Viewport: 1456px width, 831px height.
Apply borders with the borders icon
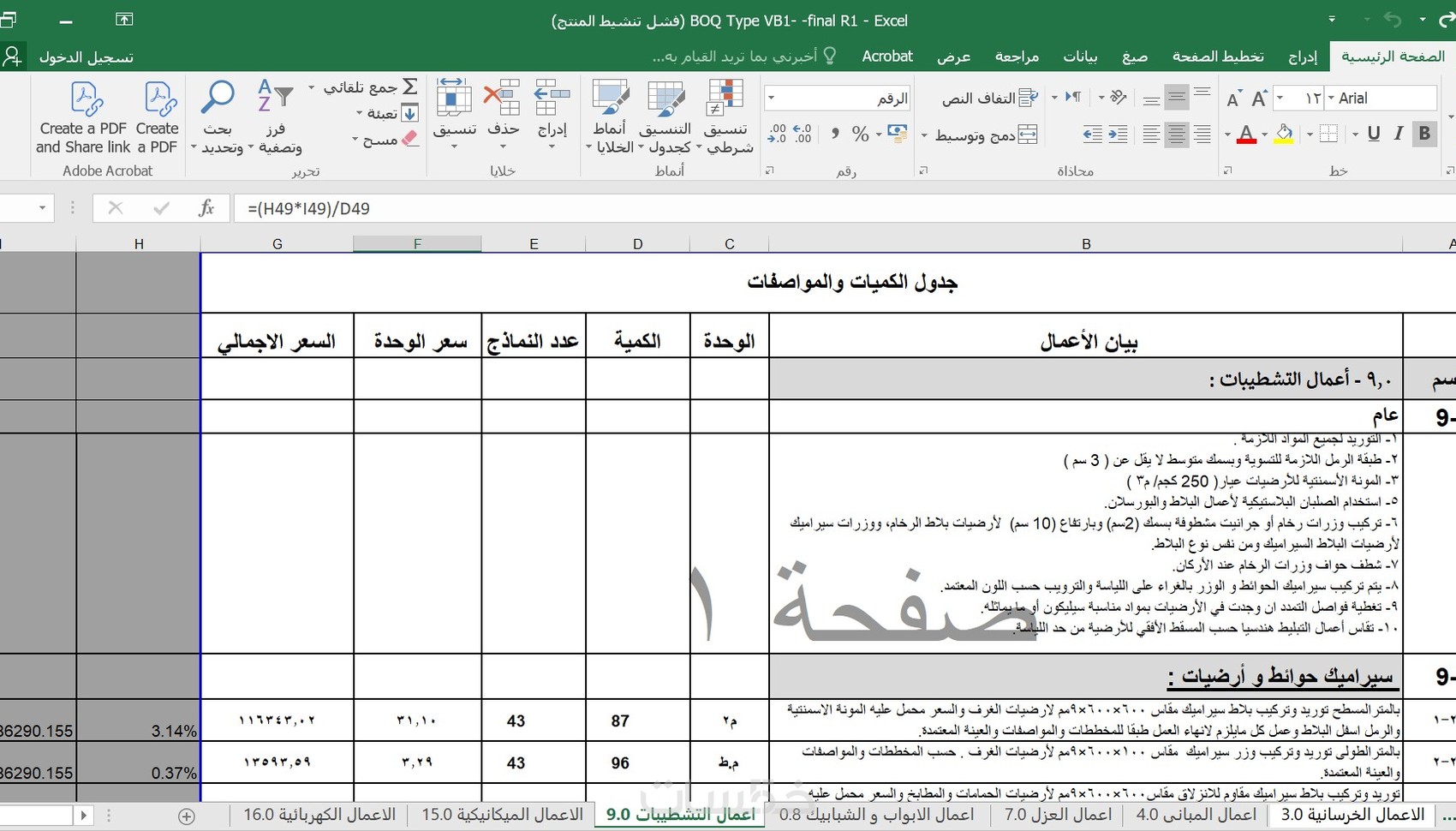click(x=1328, y=134)
